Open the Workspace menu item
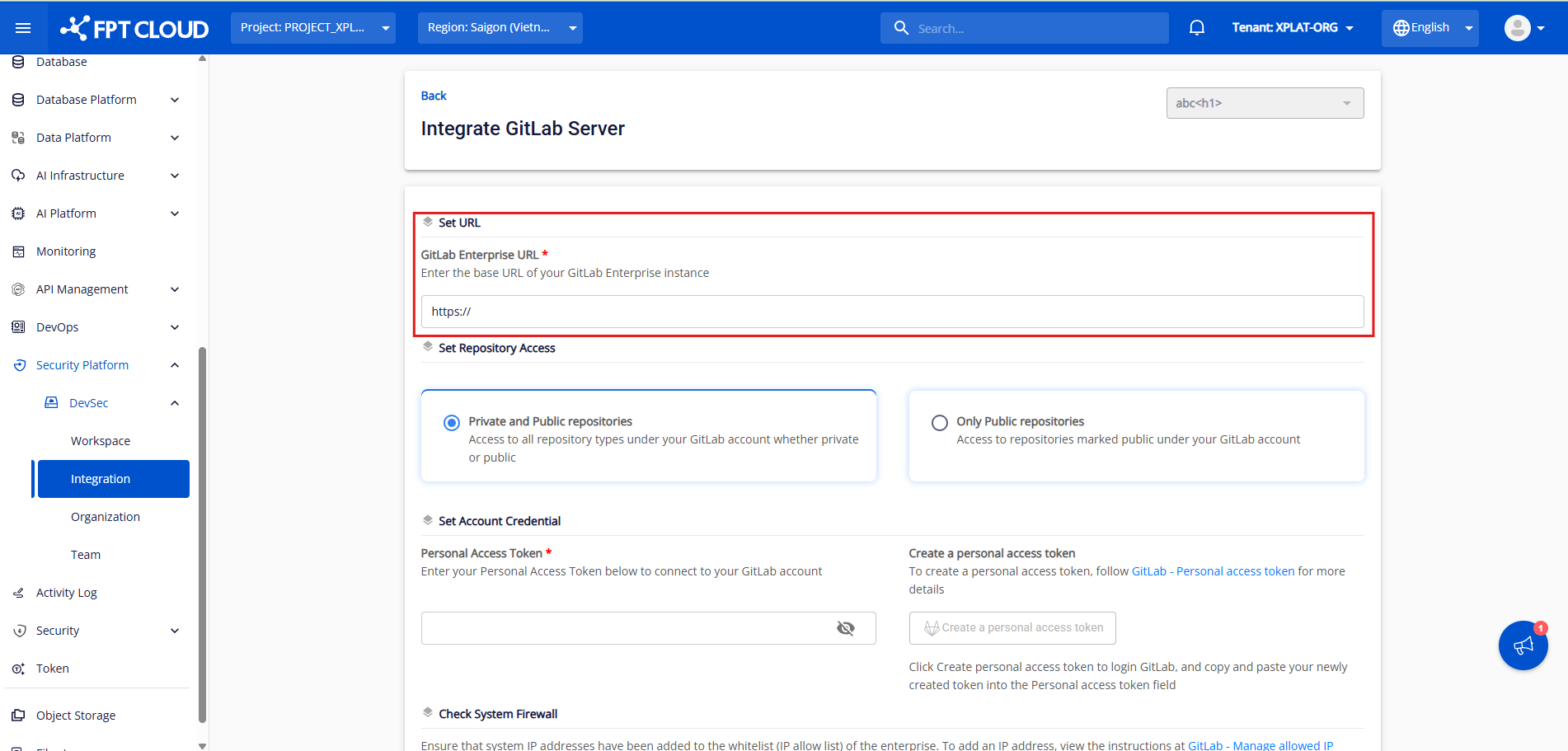1568x751 pixels. pos(101,441)
